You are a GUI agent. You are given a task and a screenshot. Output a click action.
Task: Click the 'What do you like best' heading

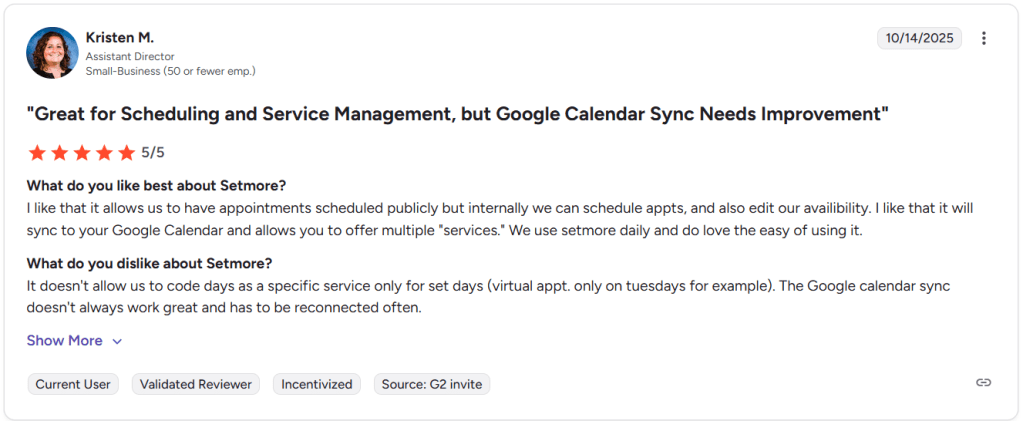(156, 186)
